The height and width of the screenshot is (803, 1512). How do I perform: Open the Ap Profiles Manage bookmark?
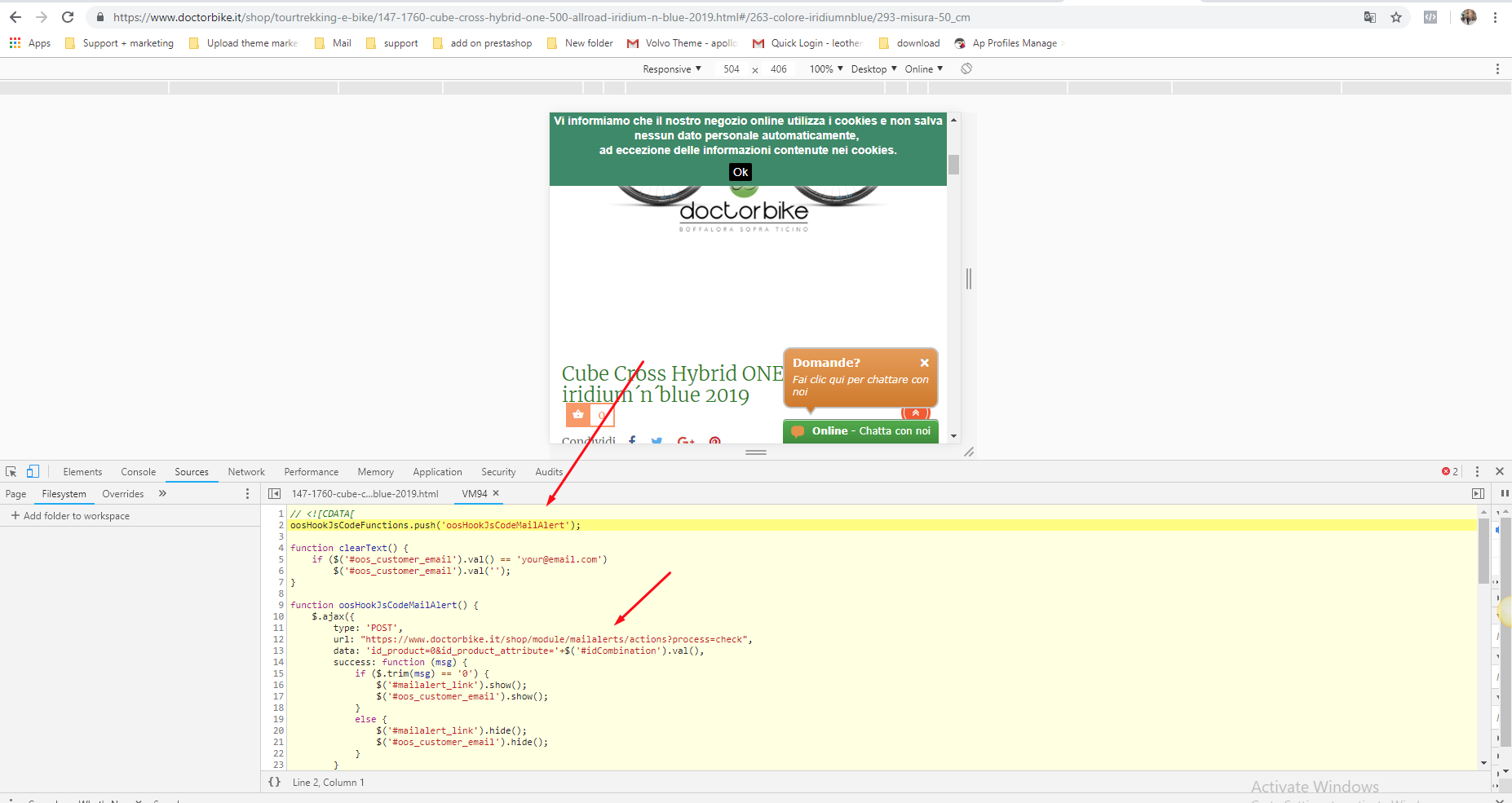coord(1006,43)
